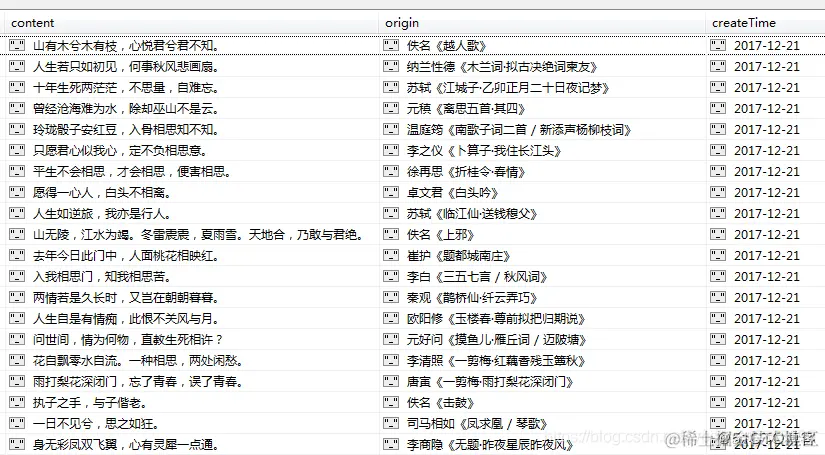Select the content cell starting with 山无陵，江水为竭
The height and width of the screenshot is (455, 825).
click(x=198, y=235)
